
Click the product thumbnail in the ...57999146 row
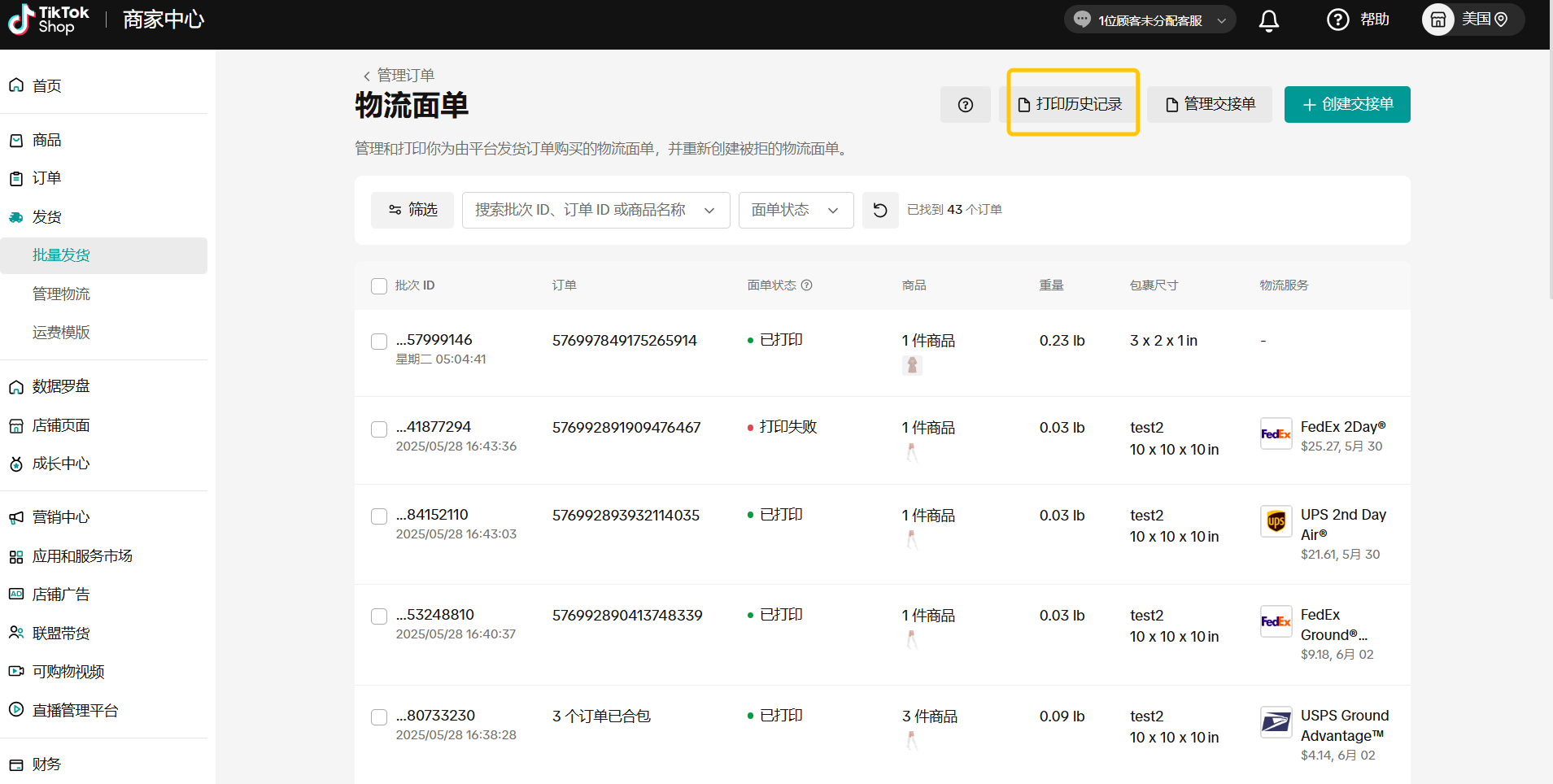(912, 366)
